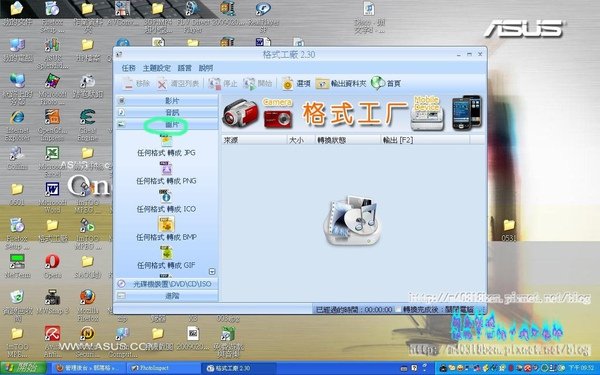Open the 任務 menu
This screenshot has width=600, height=375.
tap(129, 68)
